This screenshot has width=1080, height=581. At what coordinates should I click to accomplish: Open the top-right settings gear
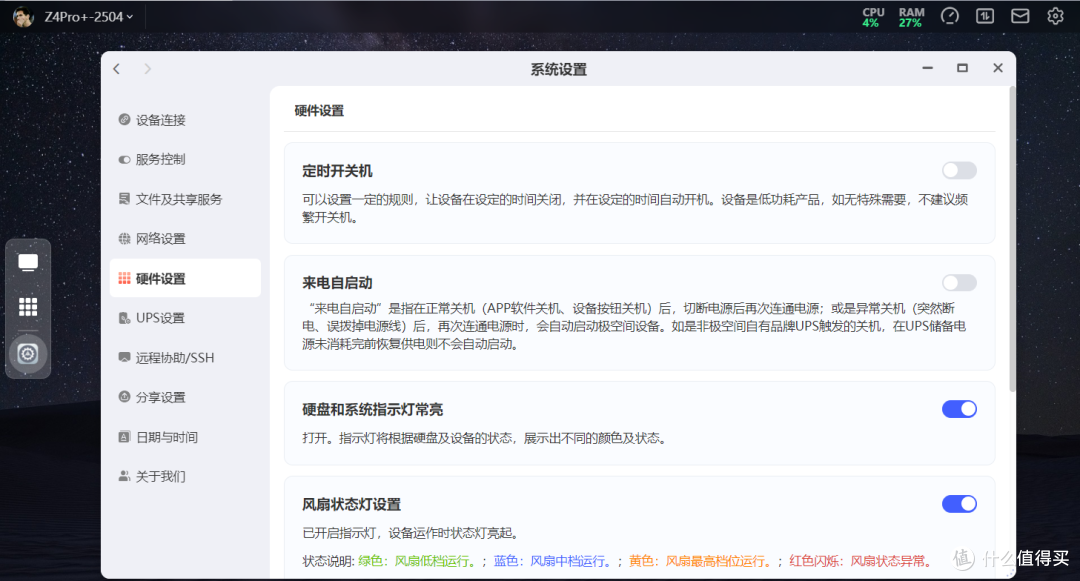[1055, 16]
